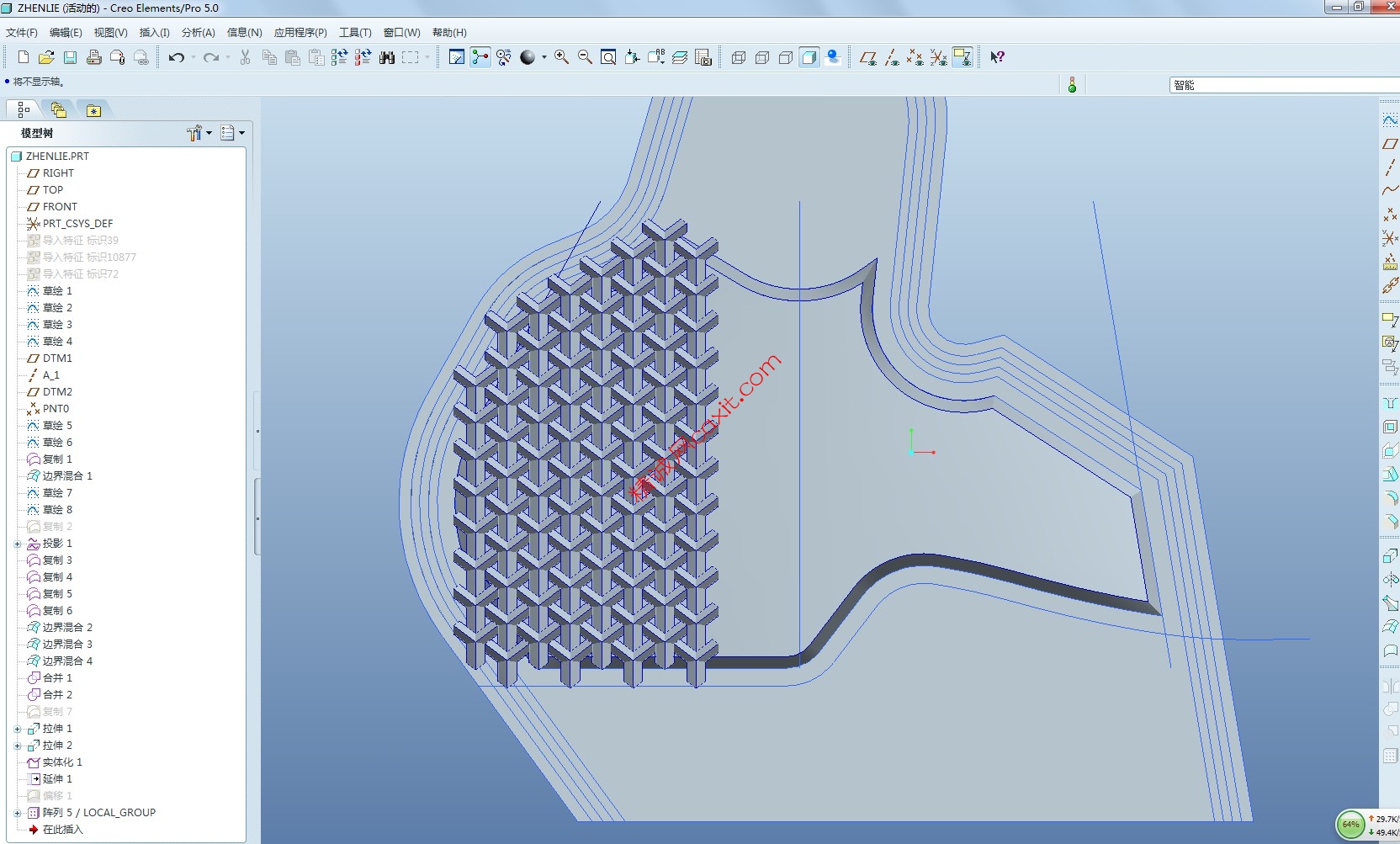This screenshot has width=1400, height=844.
Task: Open the context help icon
Action: 997,57
